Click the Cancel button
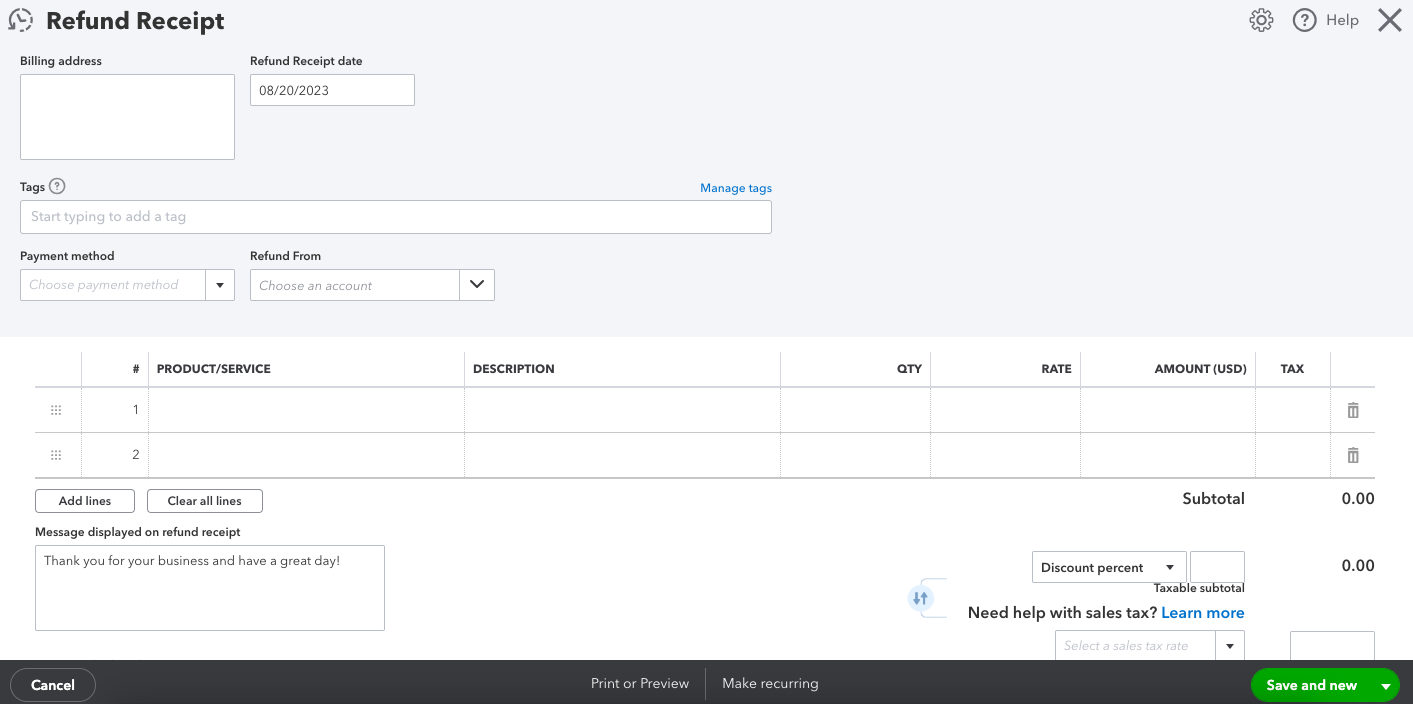Image resolution: width=1413 pixels, height=704 pixels. click(x=53, y=685)
